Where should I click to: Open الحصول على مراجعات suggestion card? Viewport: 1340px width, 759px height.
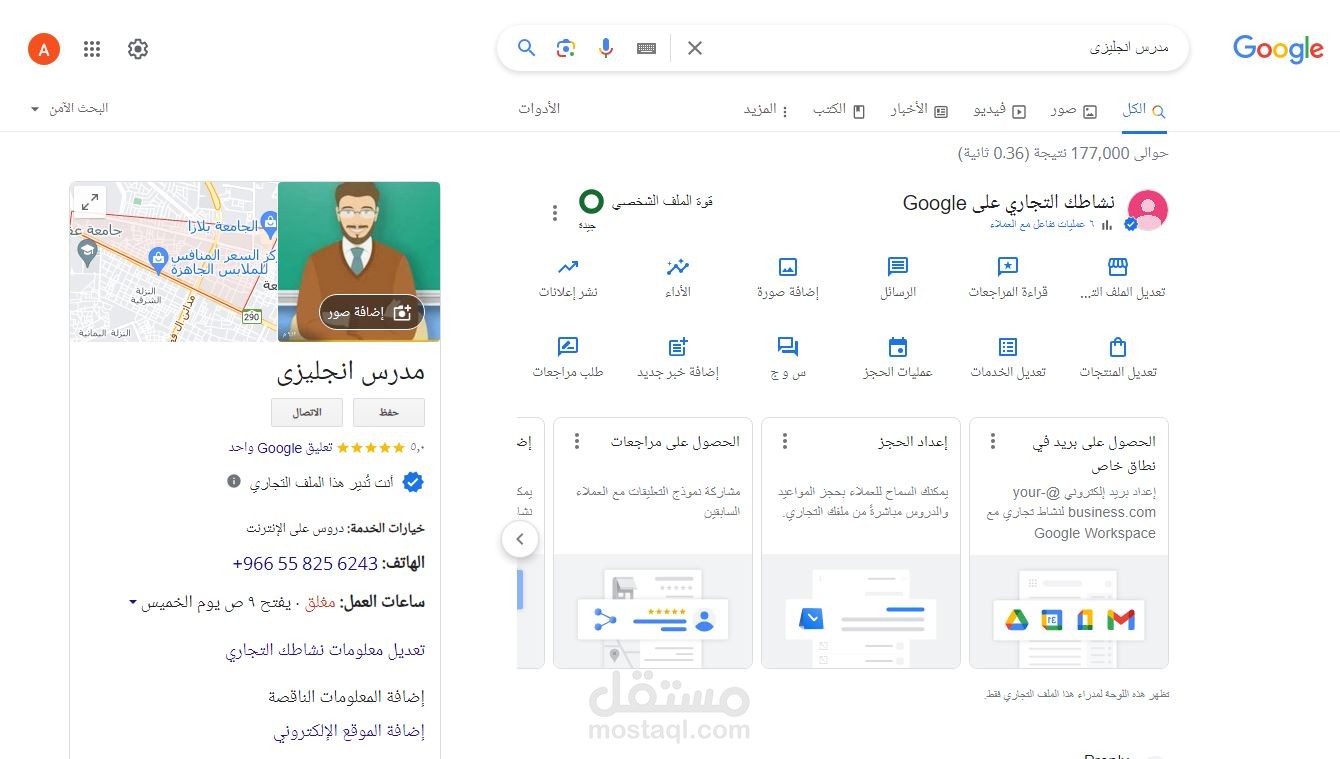coord(652,543)
